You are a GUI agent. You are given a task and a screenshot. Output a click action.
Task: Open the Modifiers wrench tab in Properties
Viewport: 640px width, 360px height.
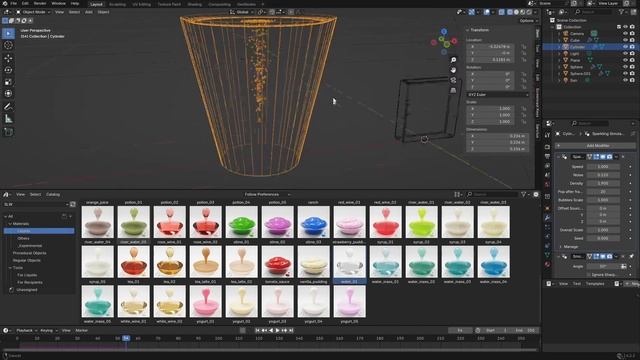(x=547, y=218)
